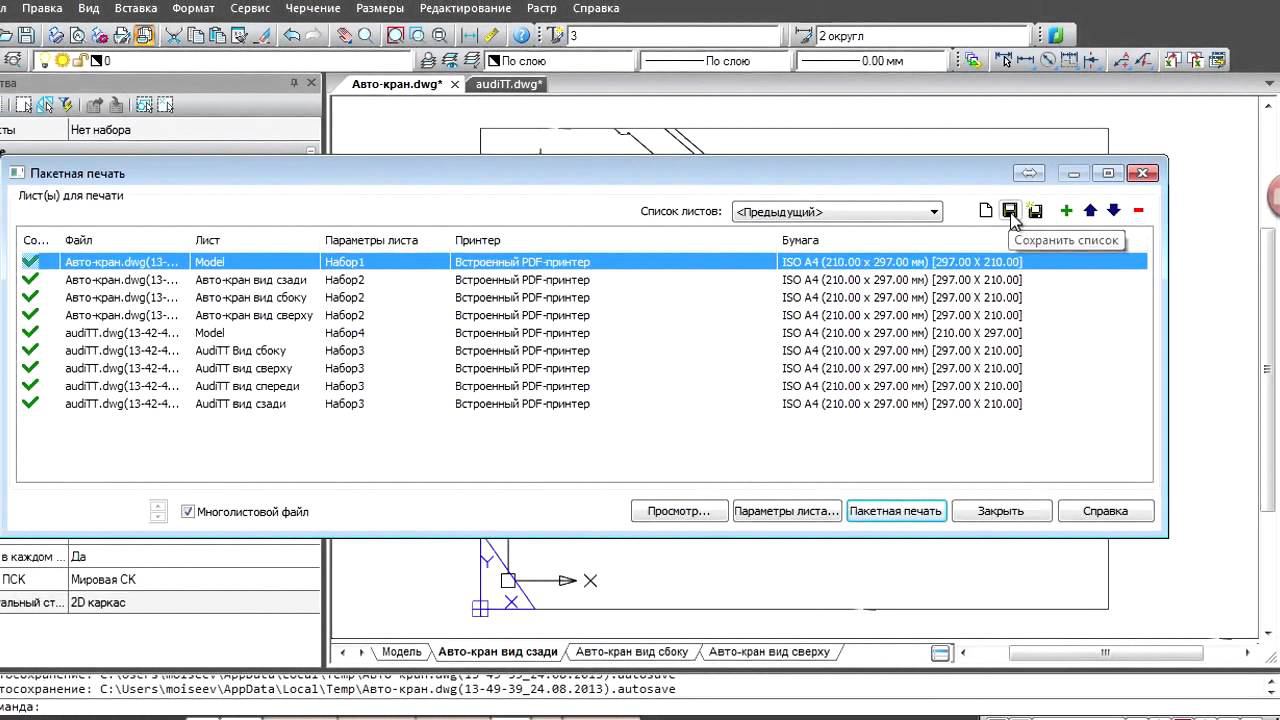Select the Авто-кран.dwg Model row in list
The height and width of the screenshot is (720, 1280).
(x=583, y=262)
